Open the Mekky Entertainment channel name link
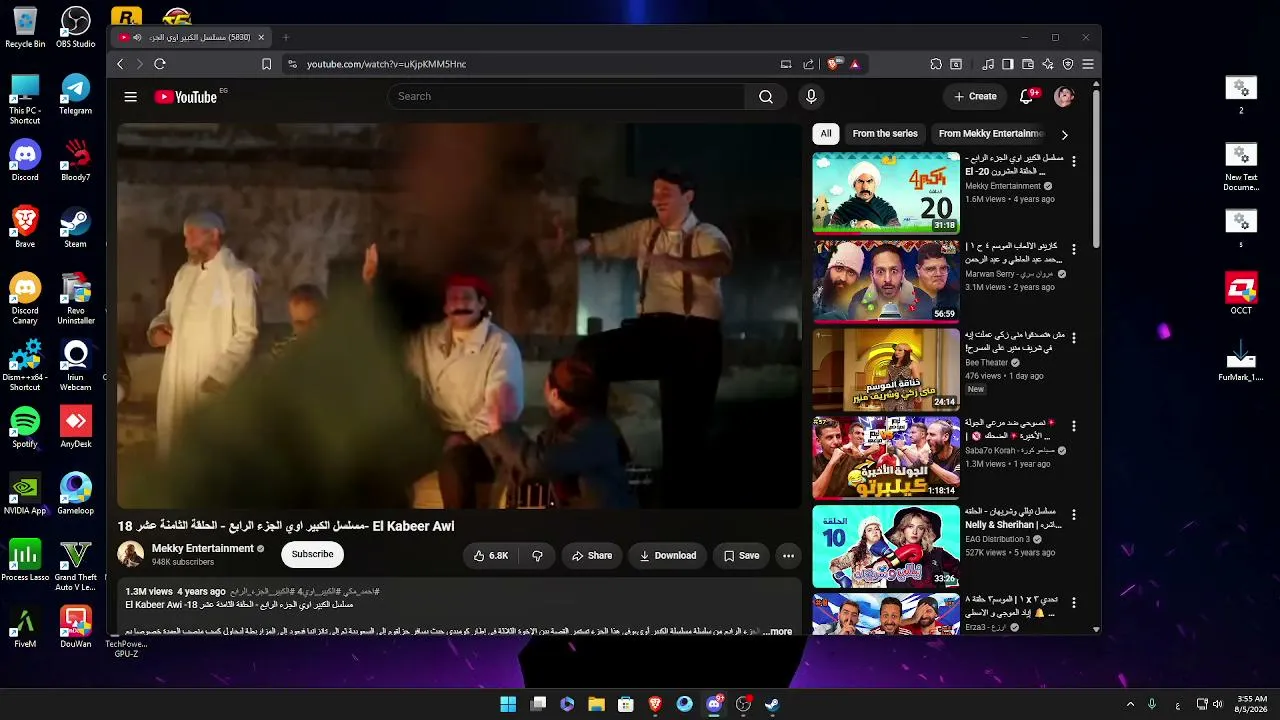The width and height of the screenshot is (1280, 720). pos(203,548)
